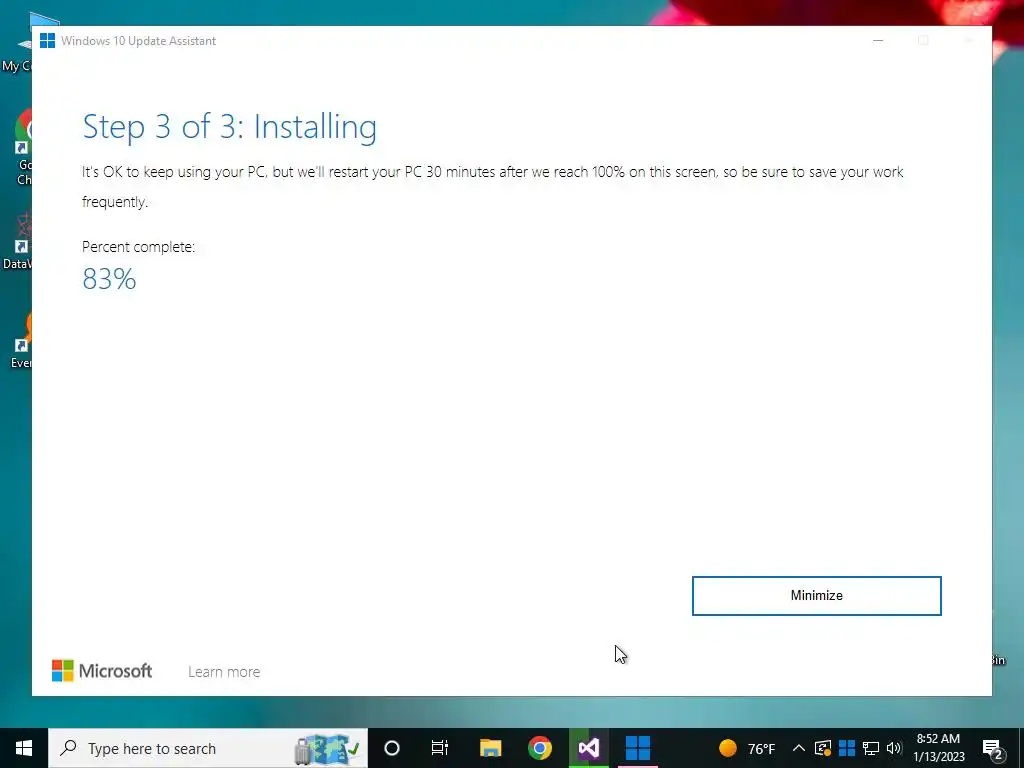Launch File Explorer from the taskbar
This screenshot has width=1024, height=768.
[x=490, y=748]
